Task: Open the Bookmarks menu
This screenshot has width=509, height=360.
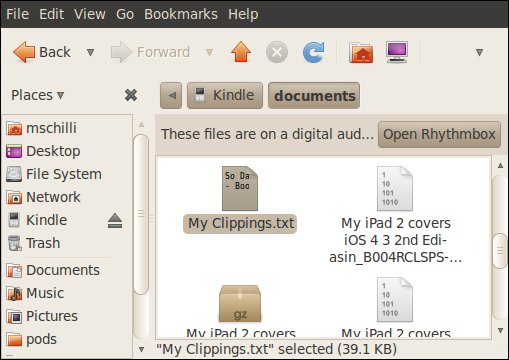Action: (181, 14)
